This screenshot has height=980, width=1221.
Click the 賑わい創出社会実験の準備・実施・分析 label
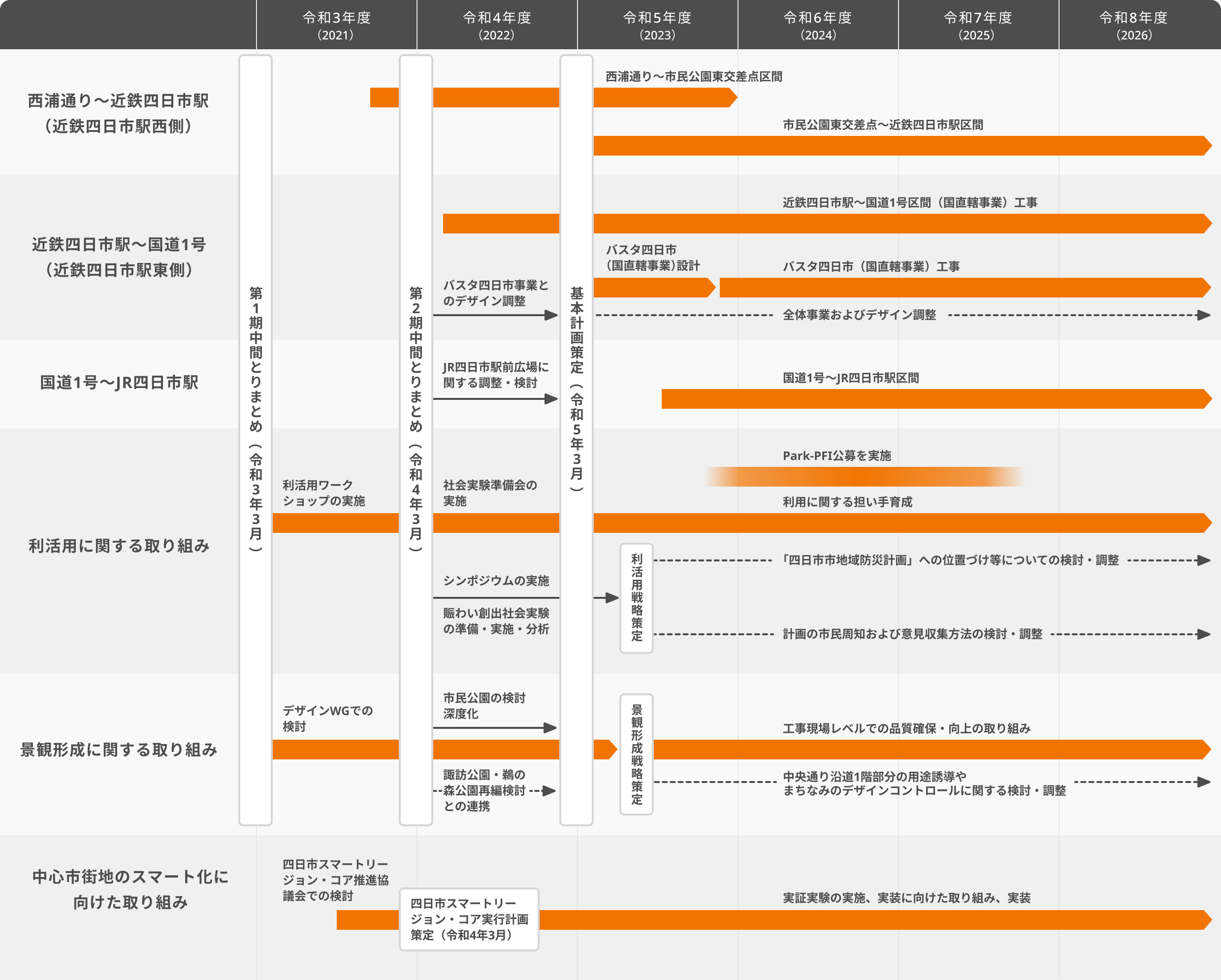pos(496,621)
